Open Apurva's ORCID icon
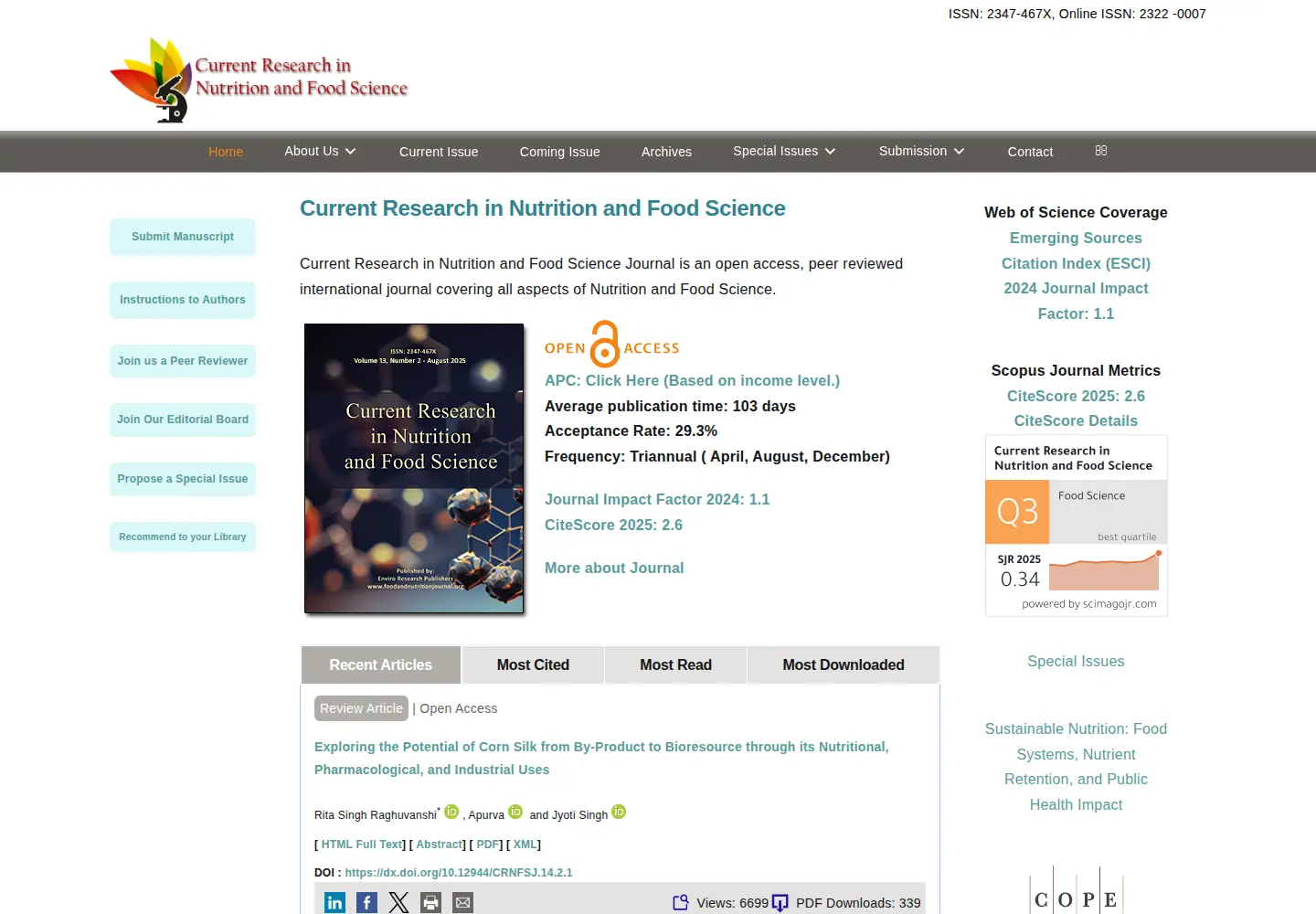This screenshot has height=914, width=1316. (x=515, y=812)
